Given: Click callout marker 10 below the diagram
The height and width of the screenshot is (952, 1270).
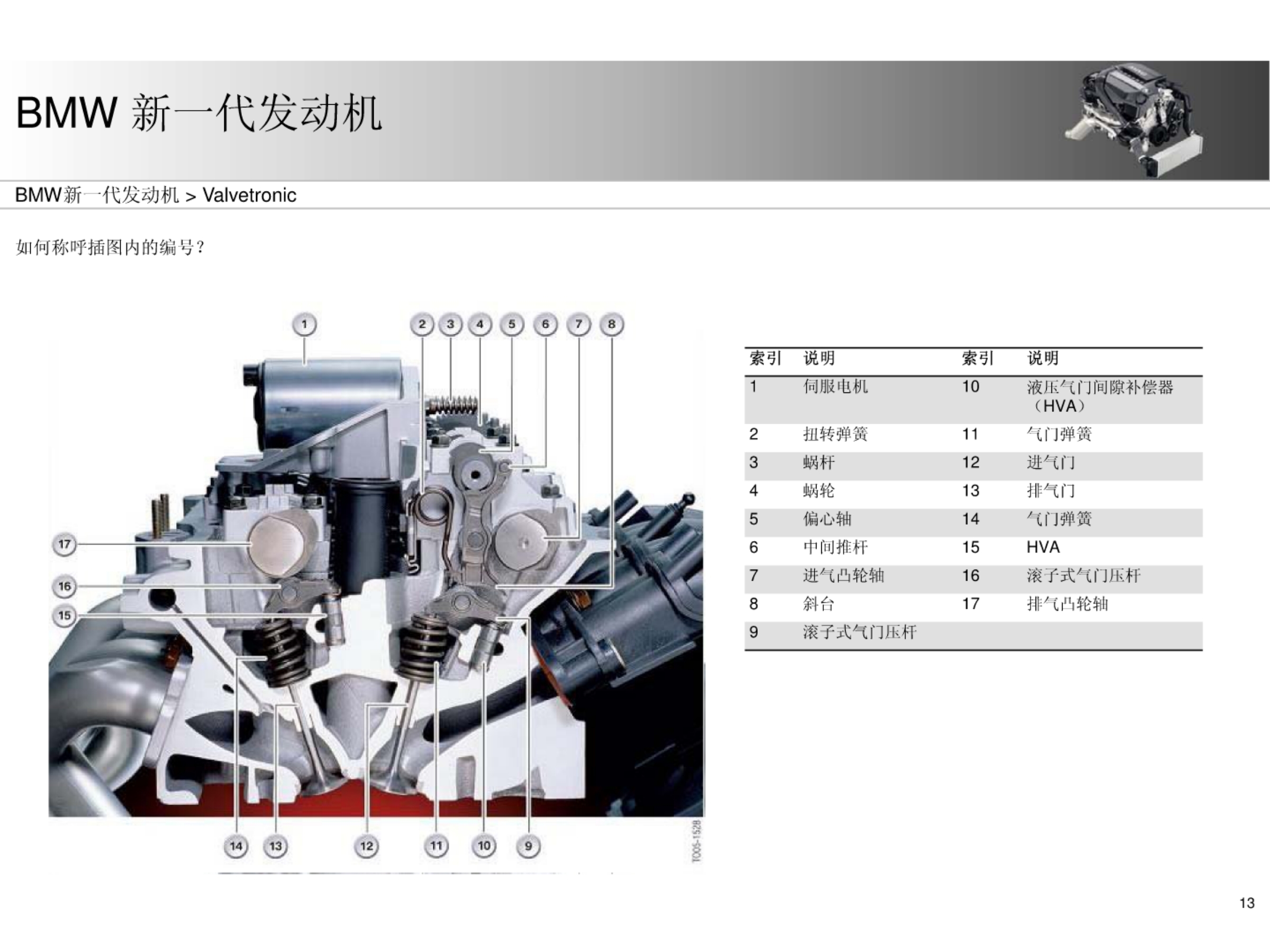Looking at the screenshot, I should (484, 846).
